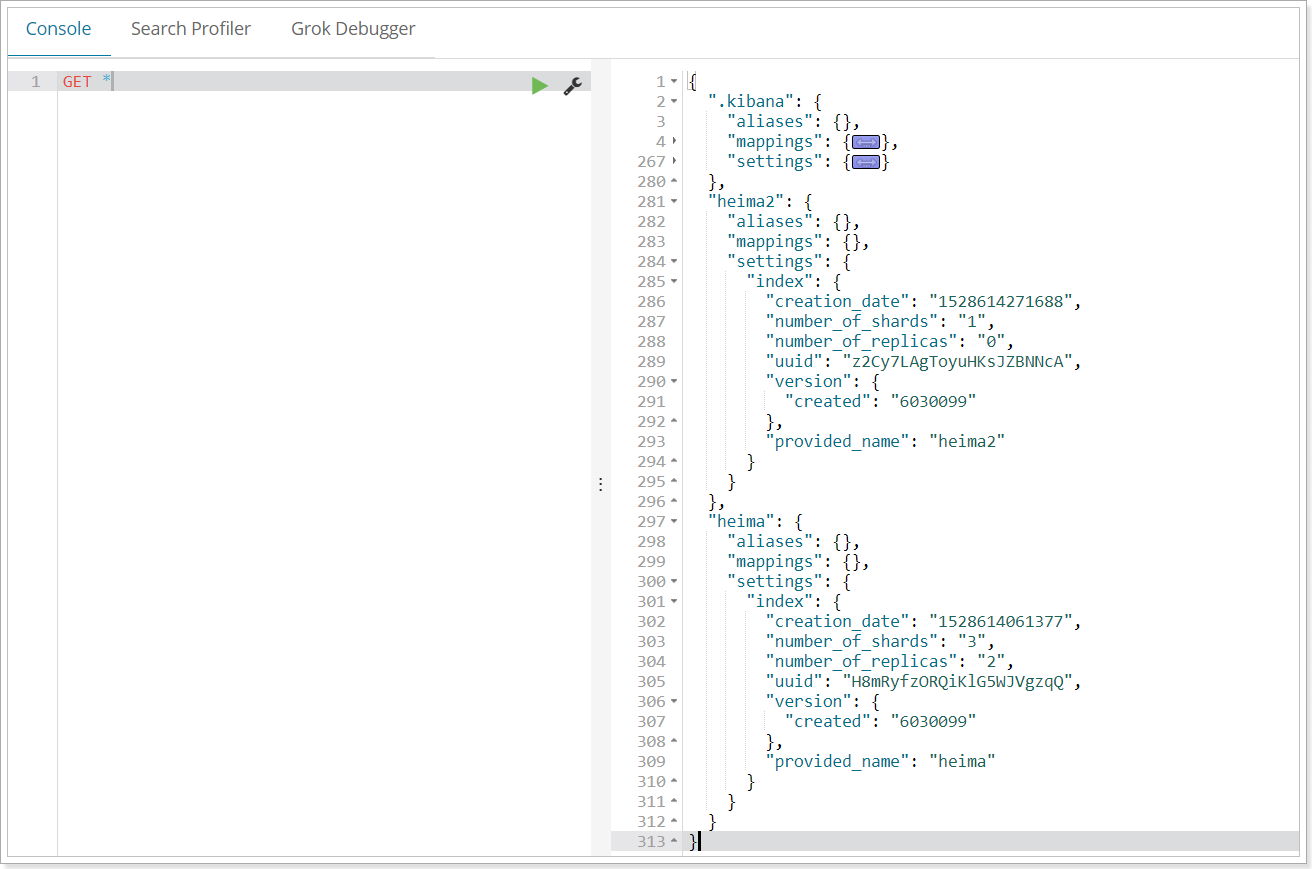Place cursor in the GET * request line
This screenshot has height=869, width=1312.
(324, 82)
